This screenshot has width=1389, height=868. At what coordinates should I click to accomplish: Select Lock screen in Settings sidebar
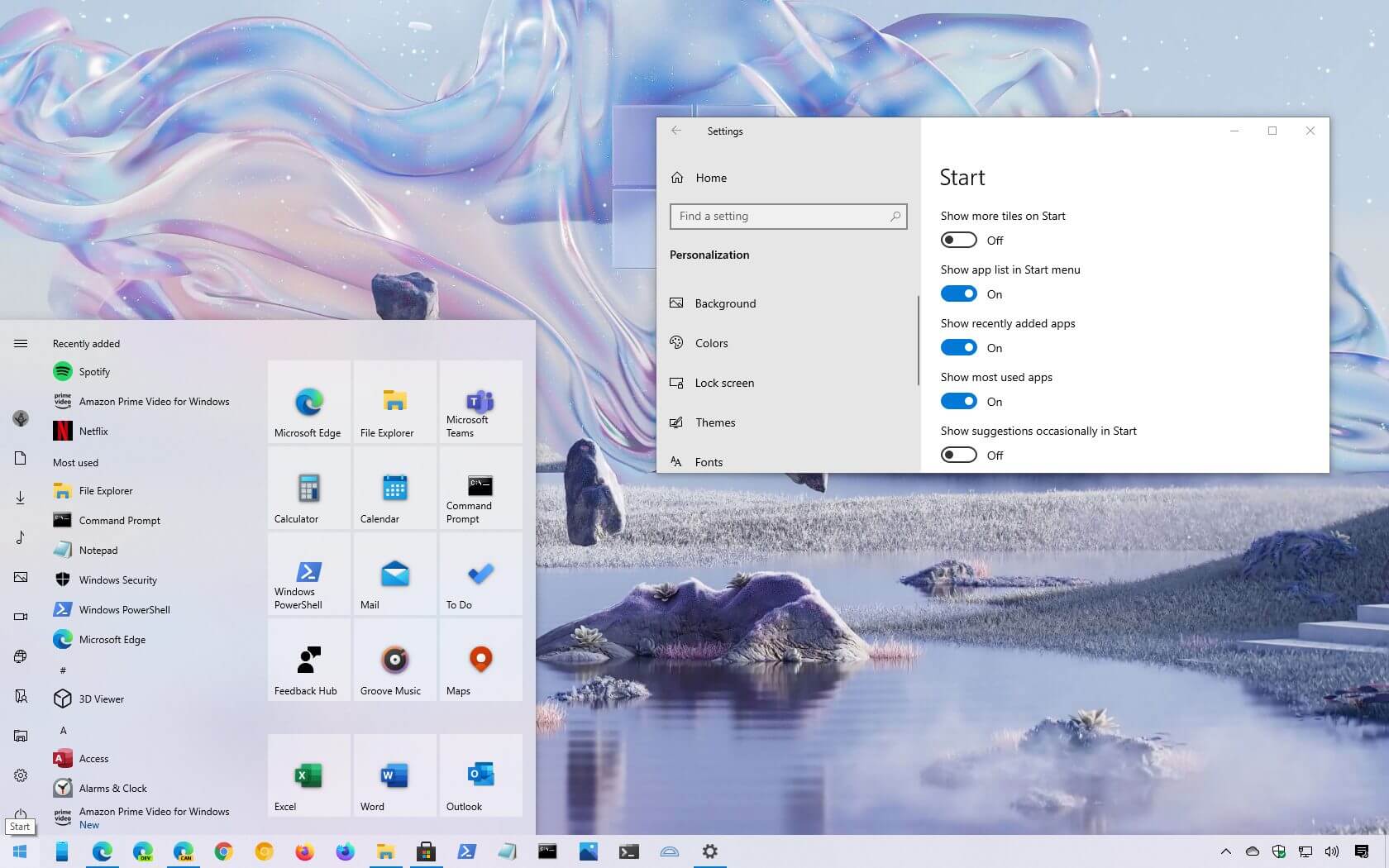point(787,383)
